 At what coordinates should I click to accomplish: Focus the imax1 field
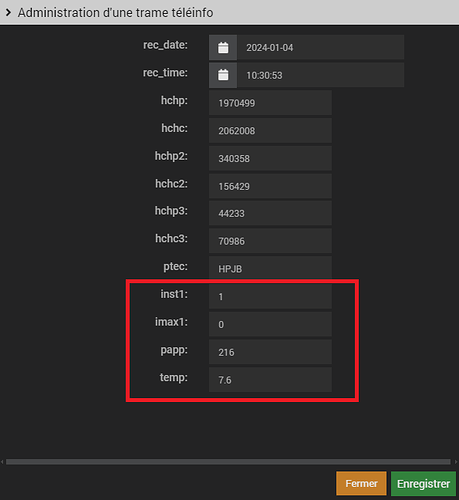[x=270, y=324]
